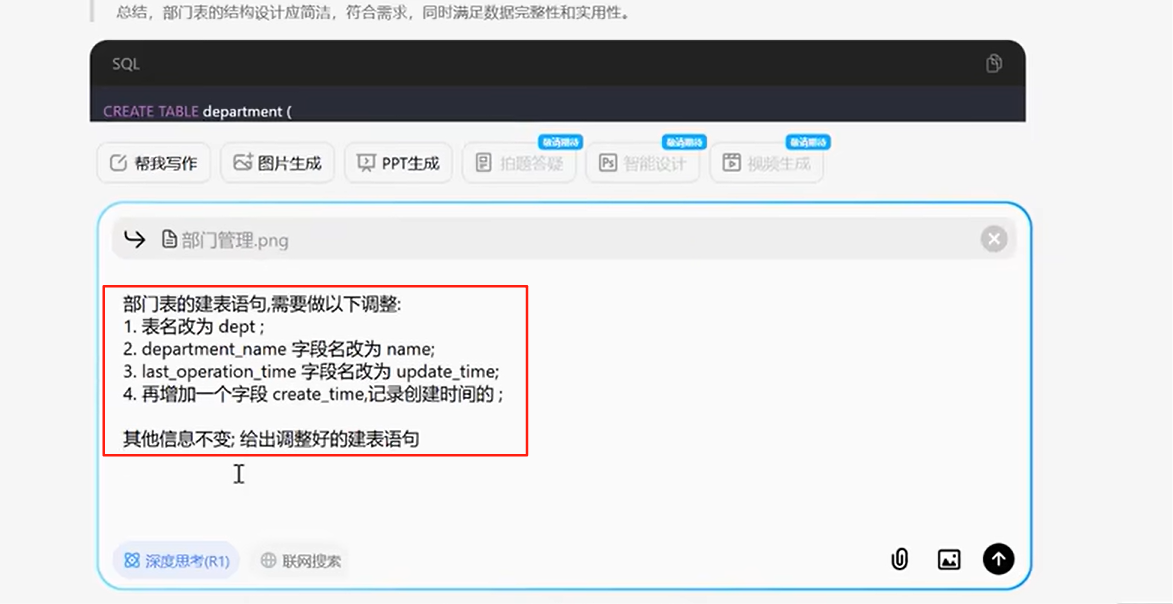Click the 拍题答疑 feature button
Image resolution: width=1173 pixels, height=604 pixels.
(x=519, y=163)
